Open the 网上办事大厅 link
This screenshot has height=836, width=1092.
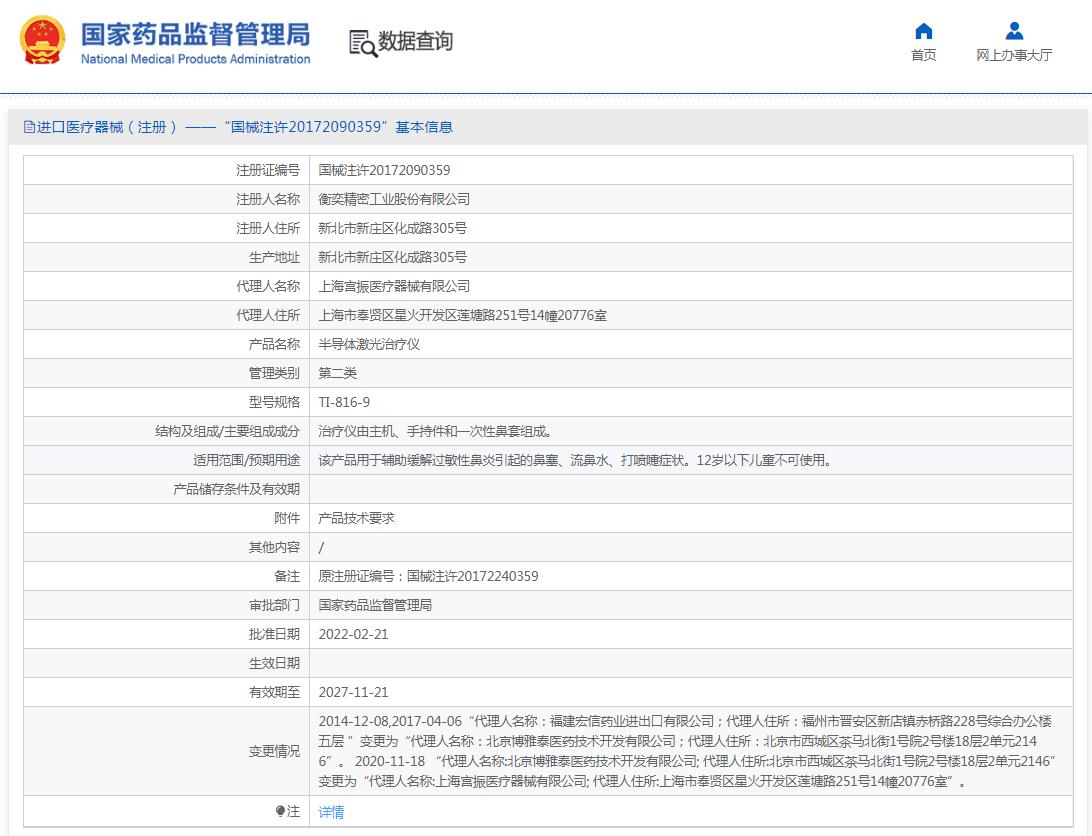[x=1014, y=55]
